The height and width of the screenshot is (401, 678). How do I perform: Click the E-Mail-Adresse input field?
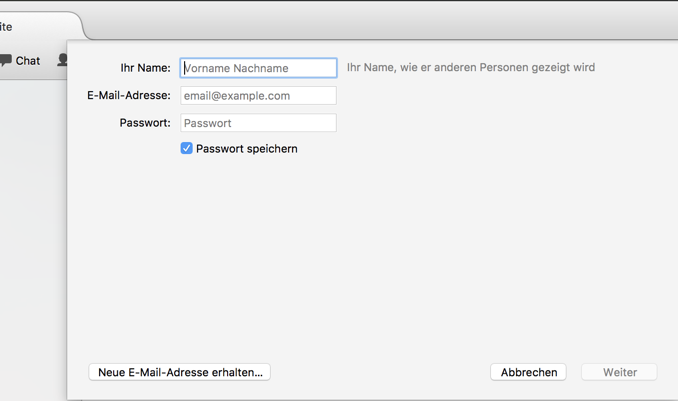coord(258,96)
